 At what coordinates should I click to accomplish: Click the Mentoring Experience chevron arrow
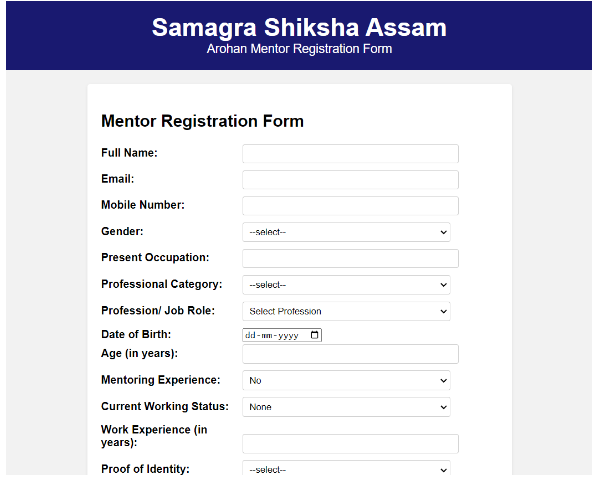click(444, 381)
